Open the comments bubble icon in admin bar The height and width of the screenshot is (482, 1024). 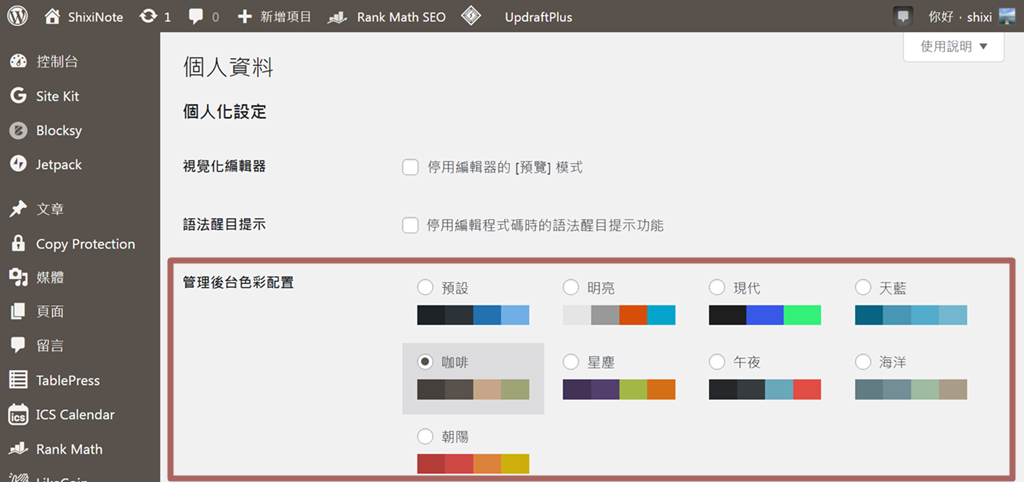[x=196, y=17]
